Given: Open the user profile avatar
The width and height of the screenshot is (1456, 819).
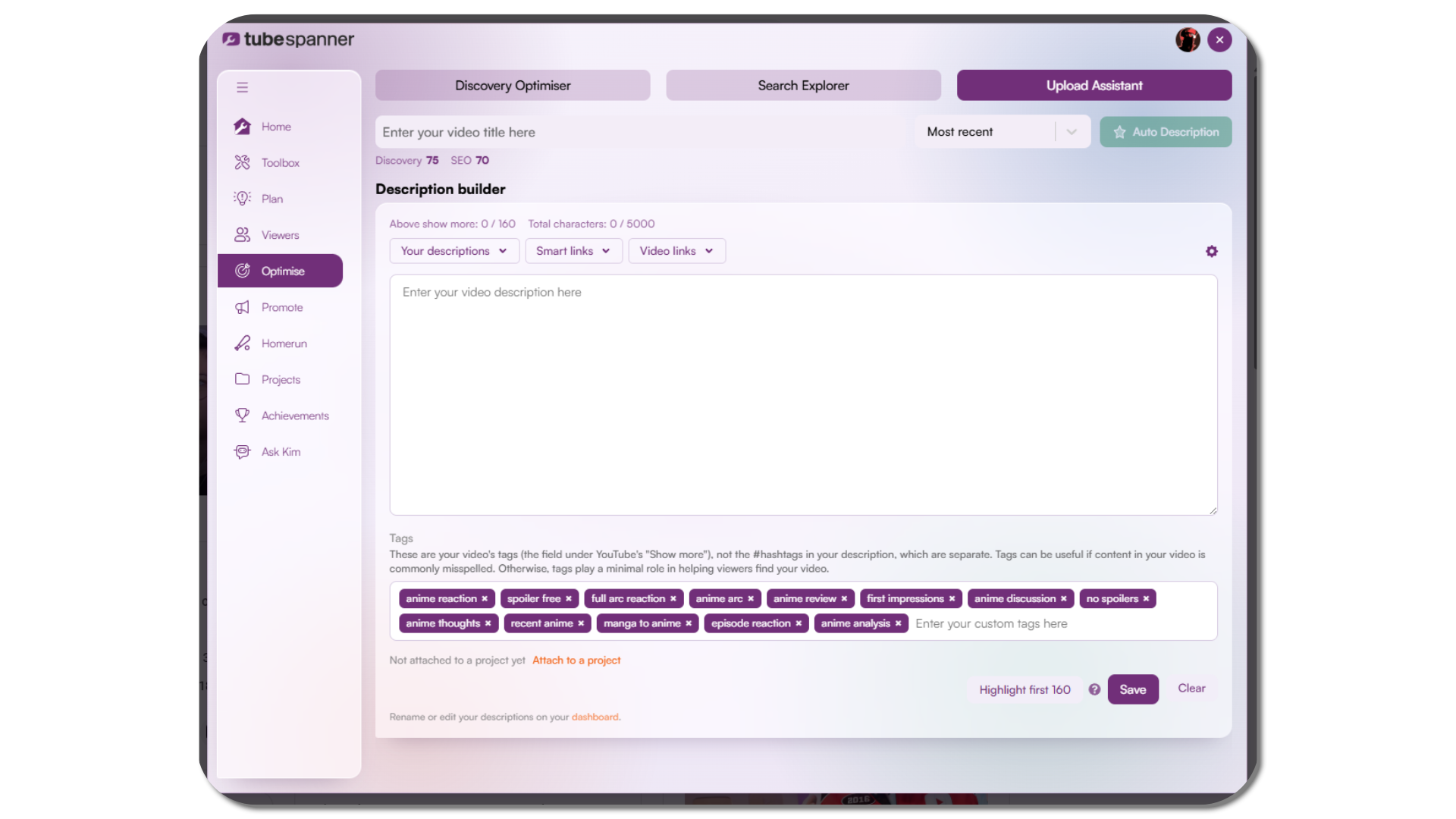Looking at the screenshot, I should 1188,39.
